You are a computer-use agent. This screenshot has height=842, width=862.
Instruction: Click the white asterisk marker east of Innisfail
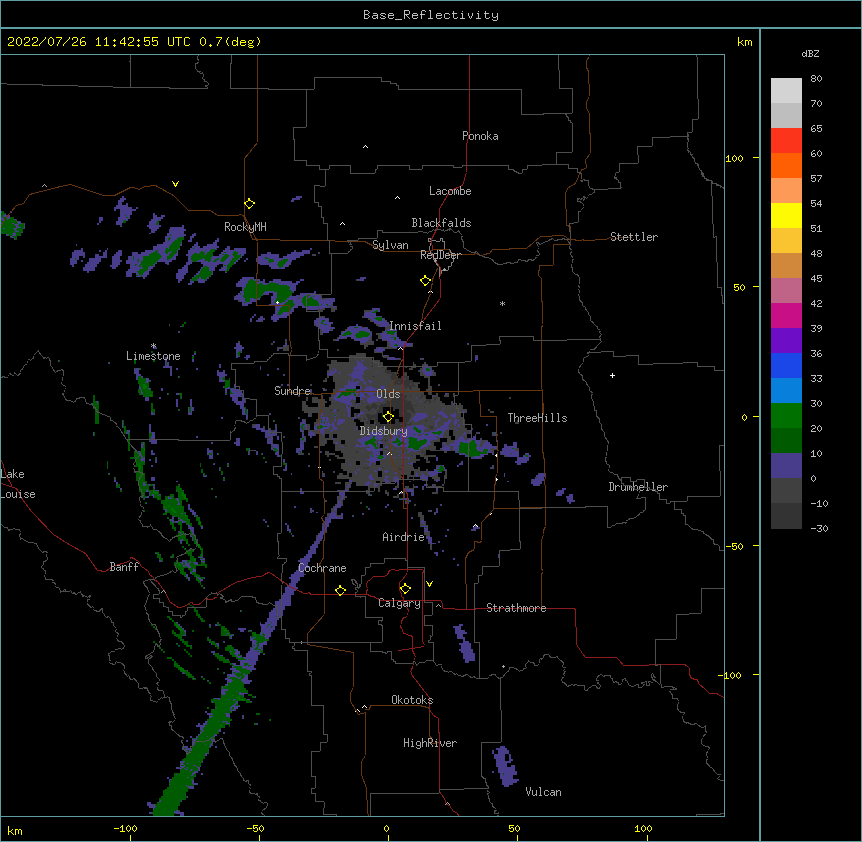[x=502, y=303]
